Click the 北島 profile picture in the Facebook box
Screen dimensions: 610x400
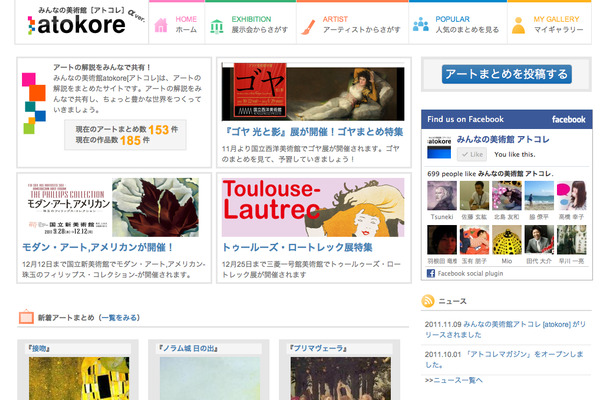507,196
